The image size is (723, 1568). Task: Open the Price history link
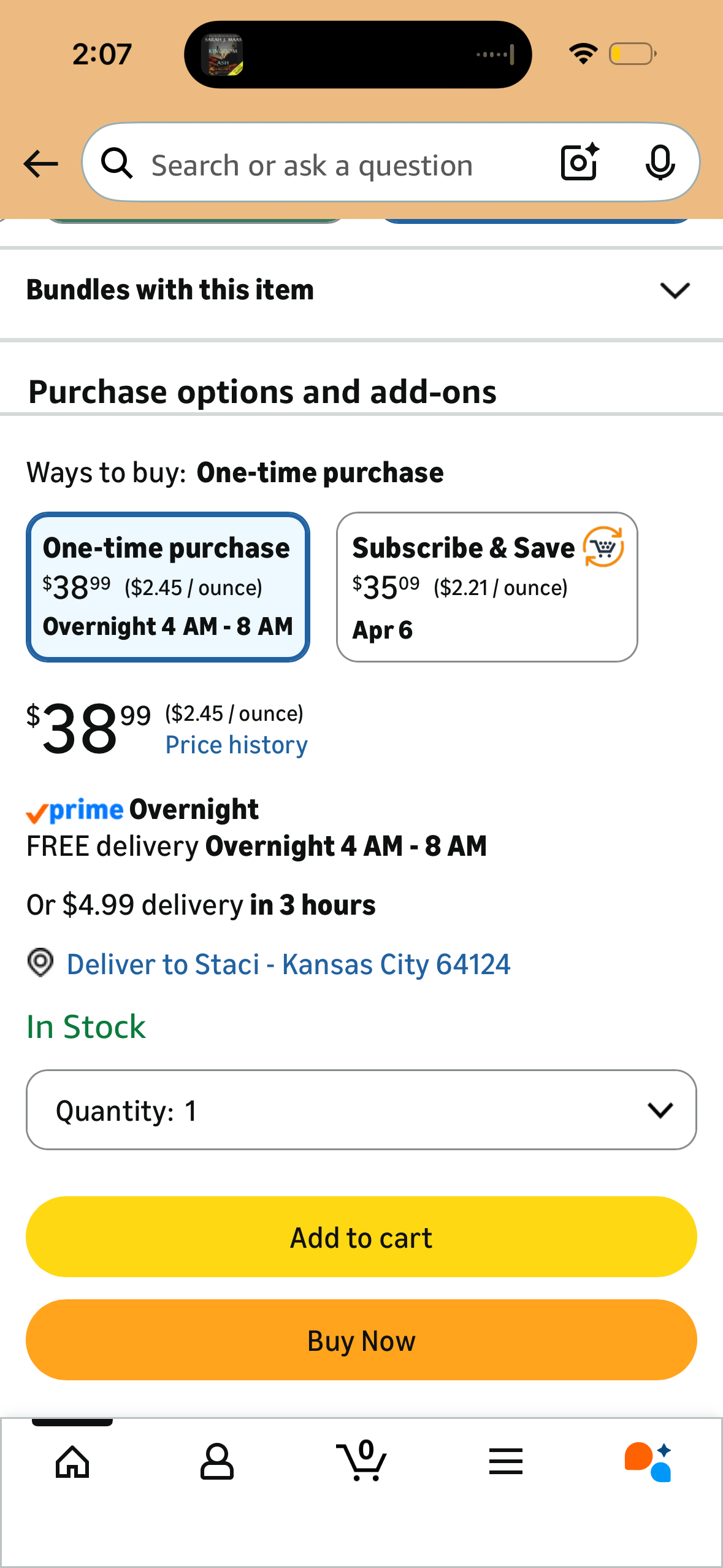tap(237, 745)
